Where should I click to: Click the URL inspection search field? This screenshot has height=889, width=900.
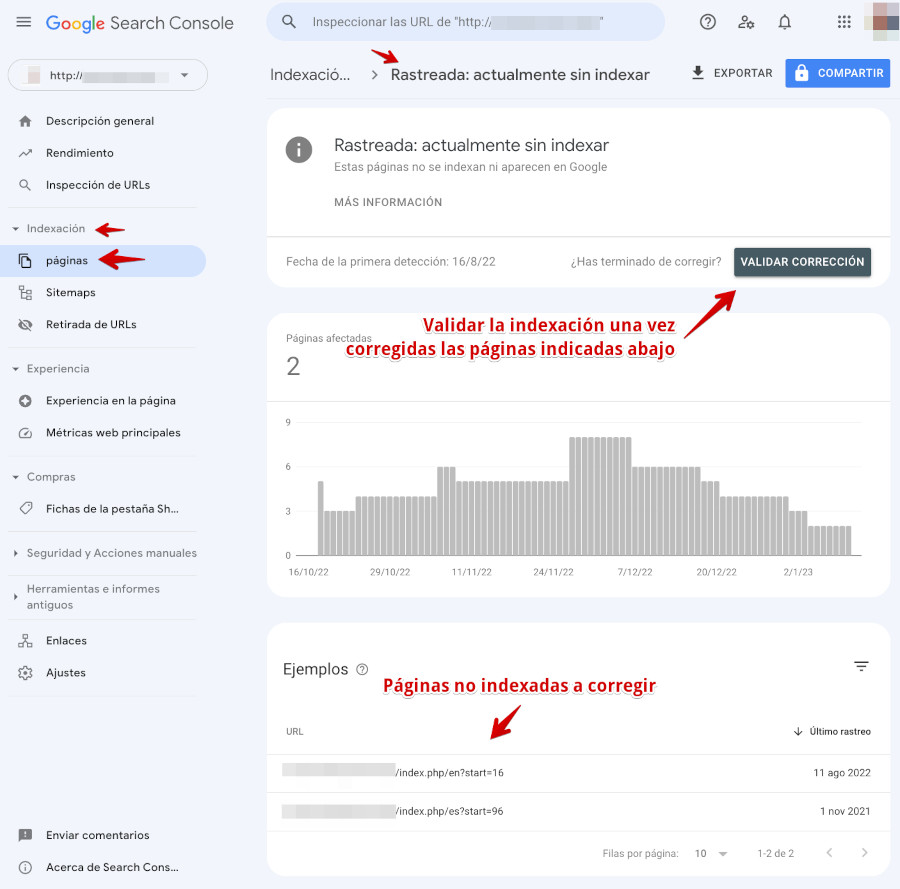[465, 22]
